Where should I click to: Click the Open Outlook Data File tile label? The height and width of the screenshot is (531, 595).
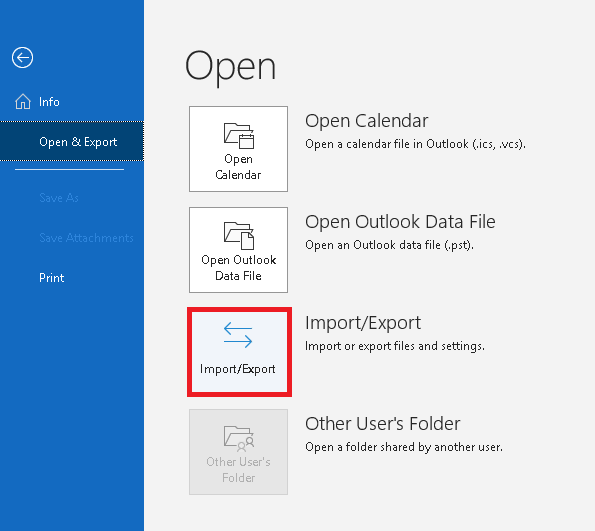(239, 268)
